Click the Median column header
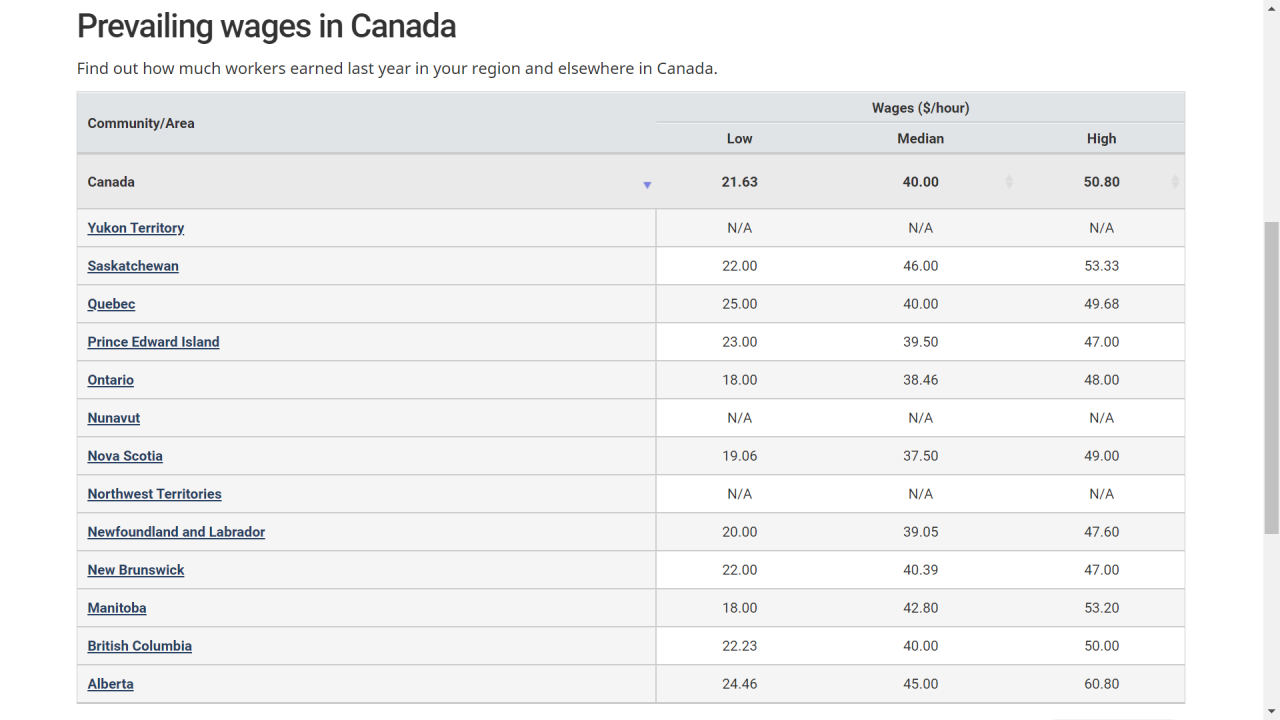 920,139
